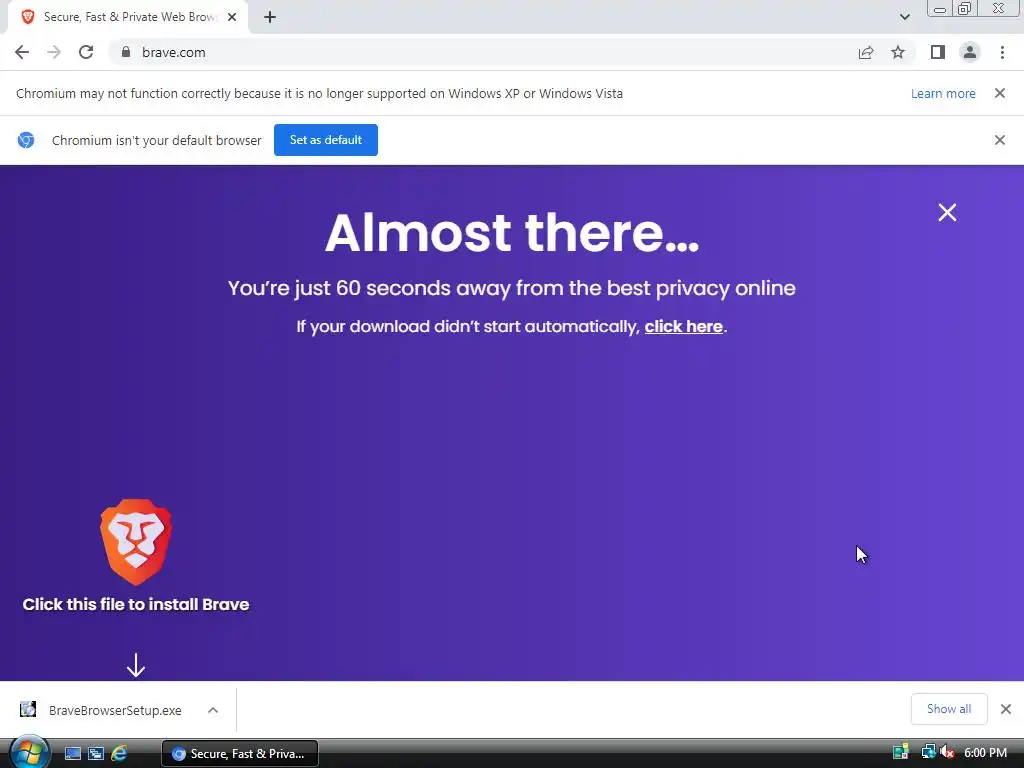Screen dimensions: 1024x768
Task: Close the Almost there overlay
Action: pyautogui.click(x=947, y=212)
